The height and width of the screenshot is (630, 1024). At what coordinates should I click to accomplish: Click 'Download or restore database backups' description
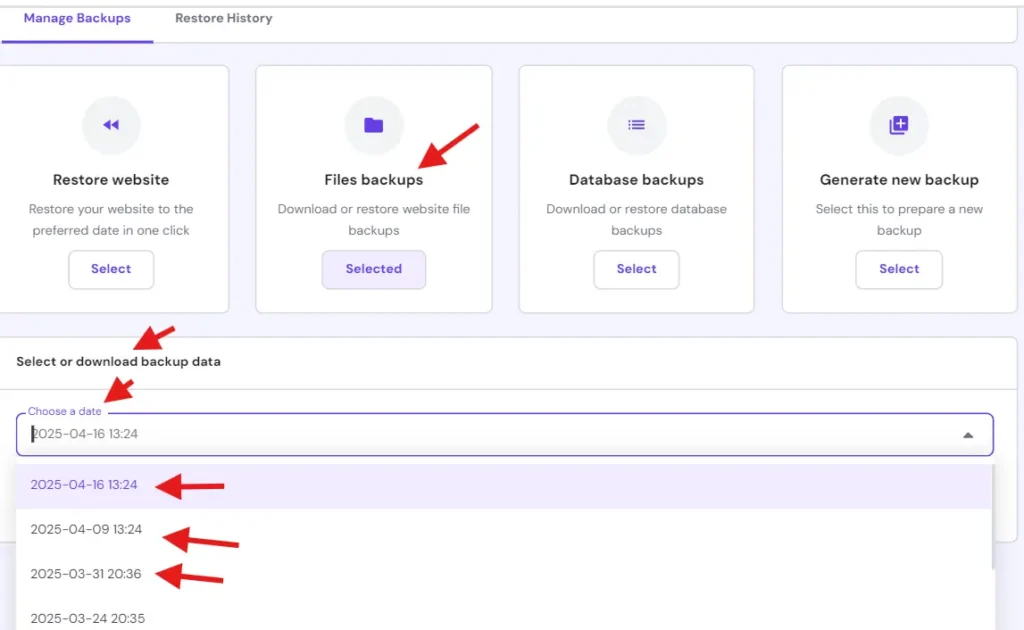coord(636,219)
